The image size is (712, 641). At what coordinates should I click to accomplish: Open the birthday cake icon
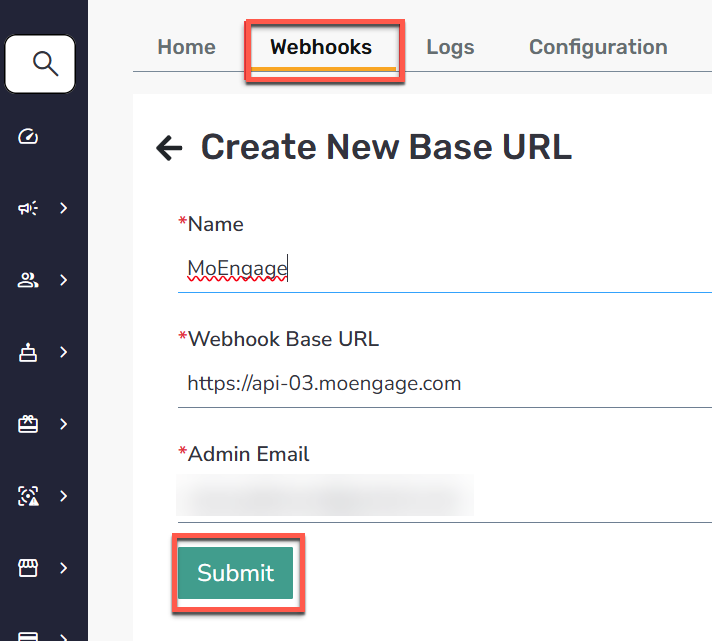point(28,352)
